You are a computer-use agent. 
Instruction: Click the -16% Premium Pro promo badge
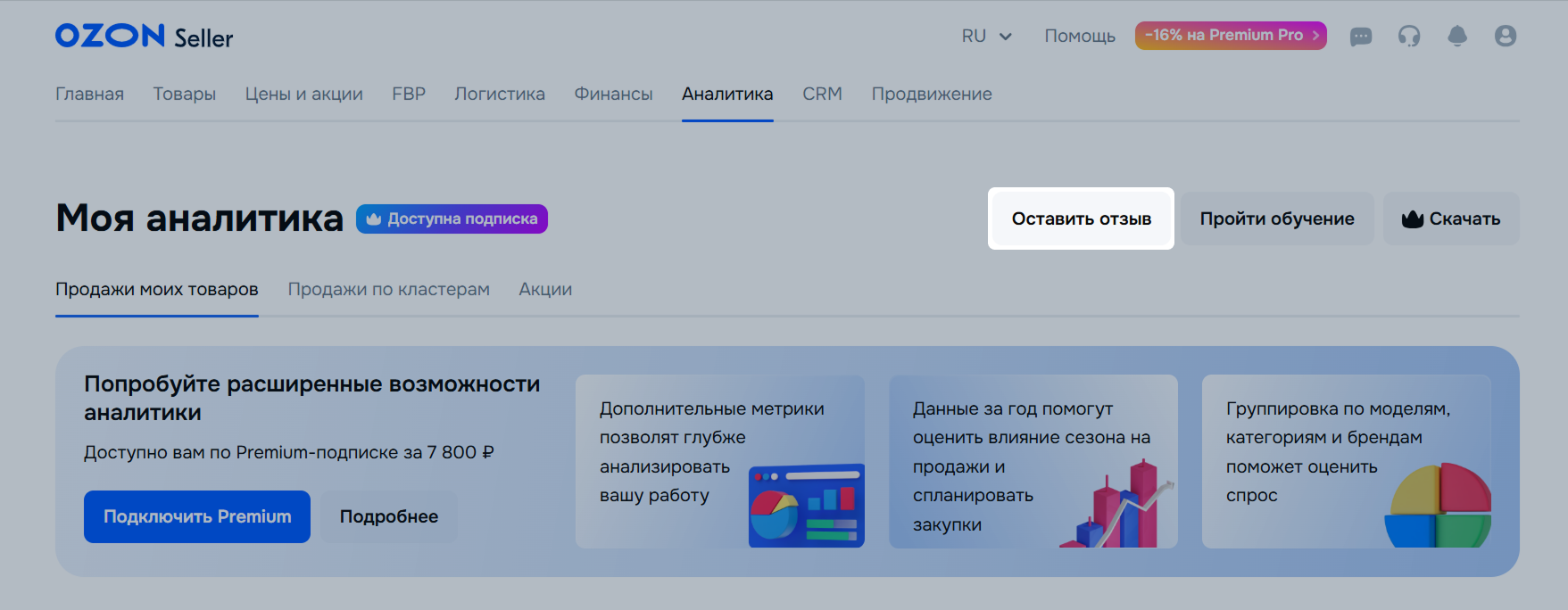tap(1230, 36)
